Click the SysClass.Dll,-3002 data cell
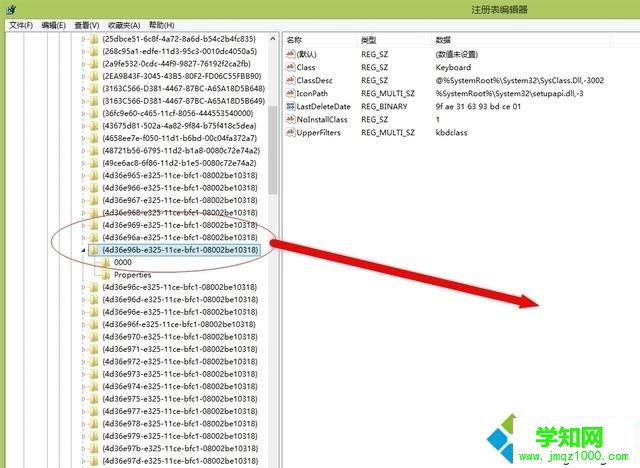Viewport: 640px width, 468px height. [520, 80]
